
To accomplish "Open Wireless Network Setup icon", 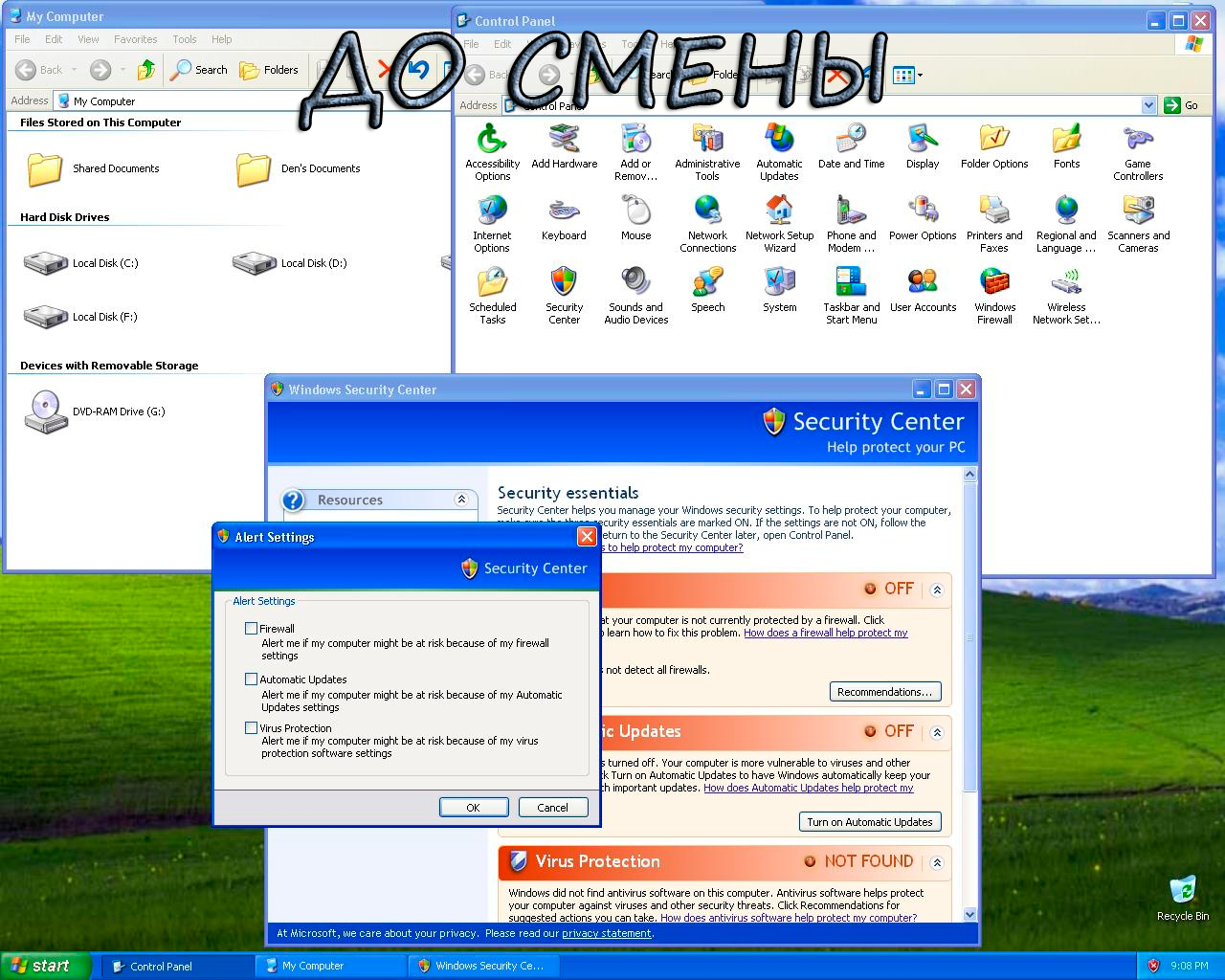I will click(1066, 296).
